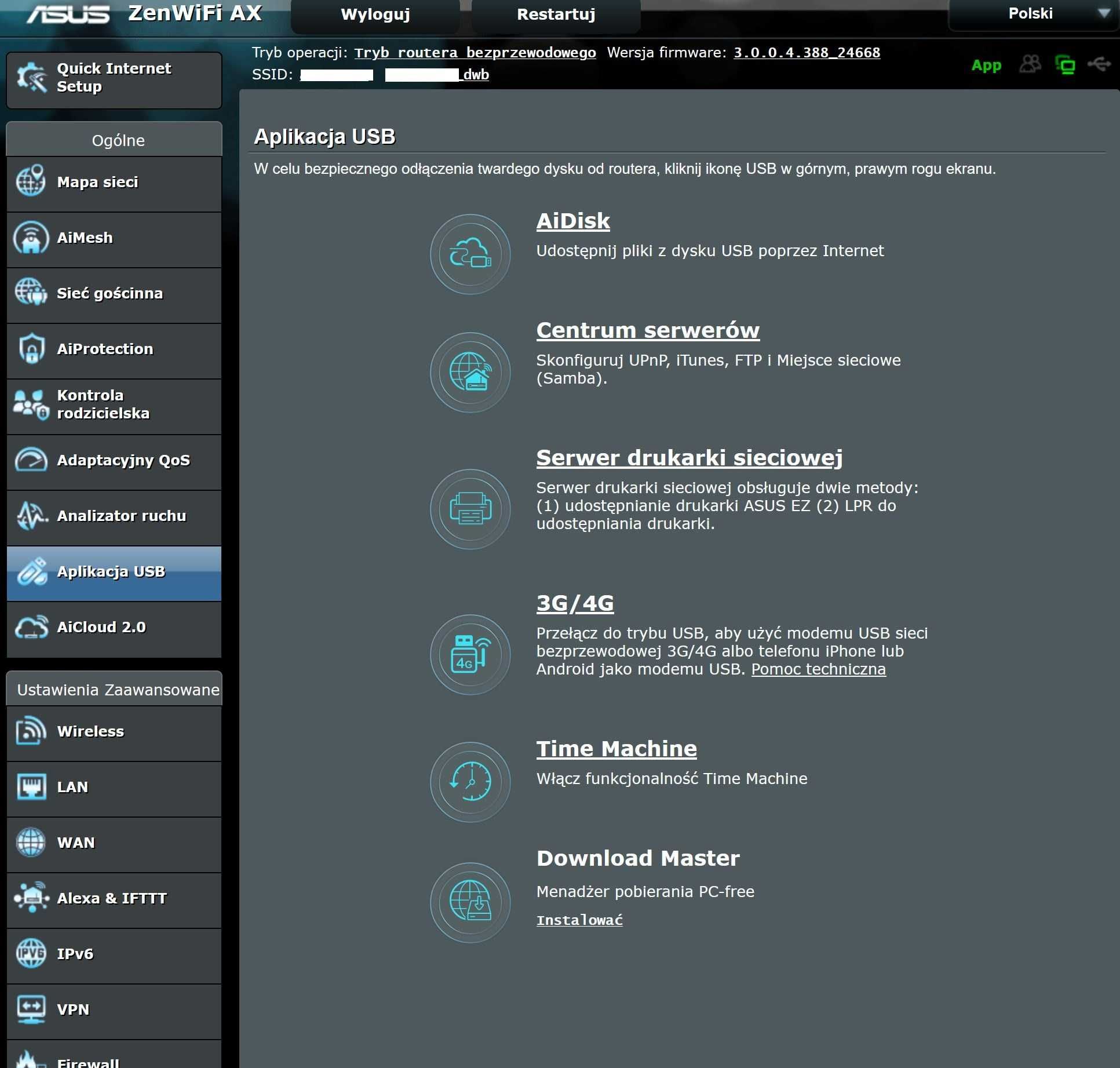Click the Wireless signal icon
The width and height of the screenshot is (1120, 1068).
(31, 731)
